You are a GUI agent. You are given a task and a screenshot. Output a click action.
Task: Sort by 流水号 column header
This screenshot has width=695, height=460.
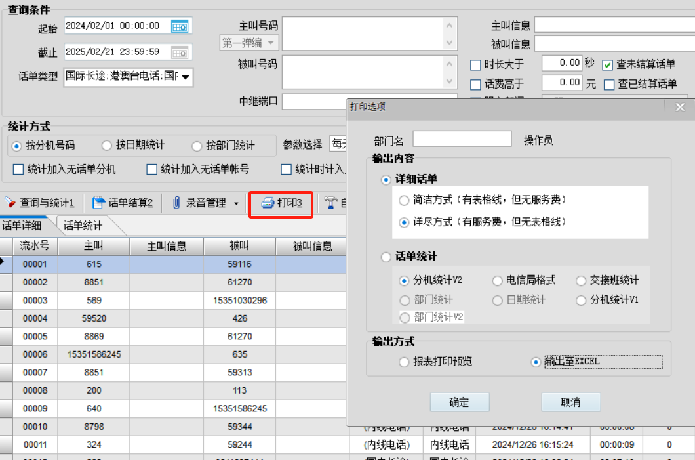pyautogui.click(x=35, y=246)
